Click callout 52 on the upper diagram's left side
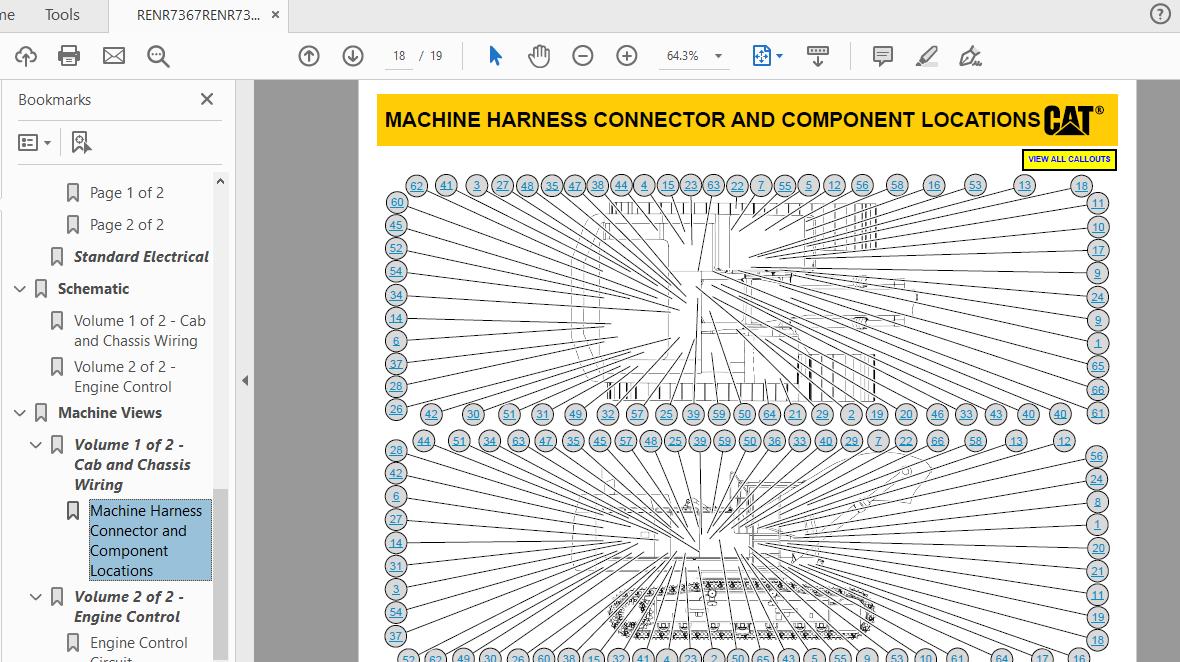This screenshot has width=1180, height=662. click(x=397, y=248)
